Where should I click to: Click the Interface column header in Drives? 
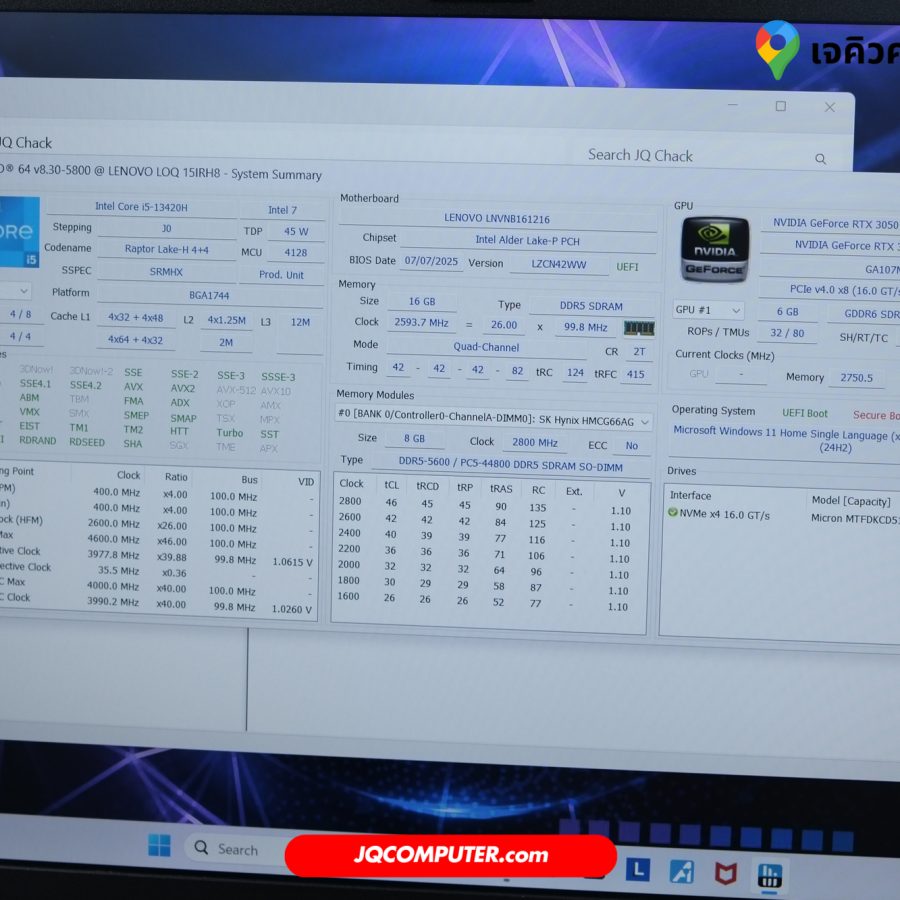(690, 495)
